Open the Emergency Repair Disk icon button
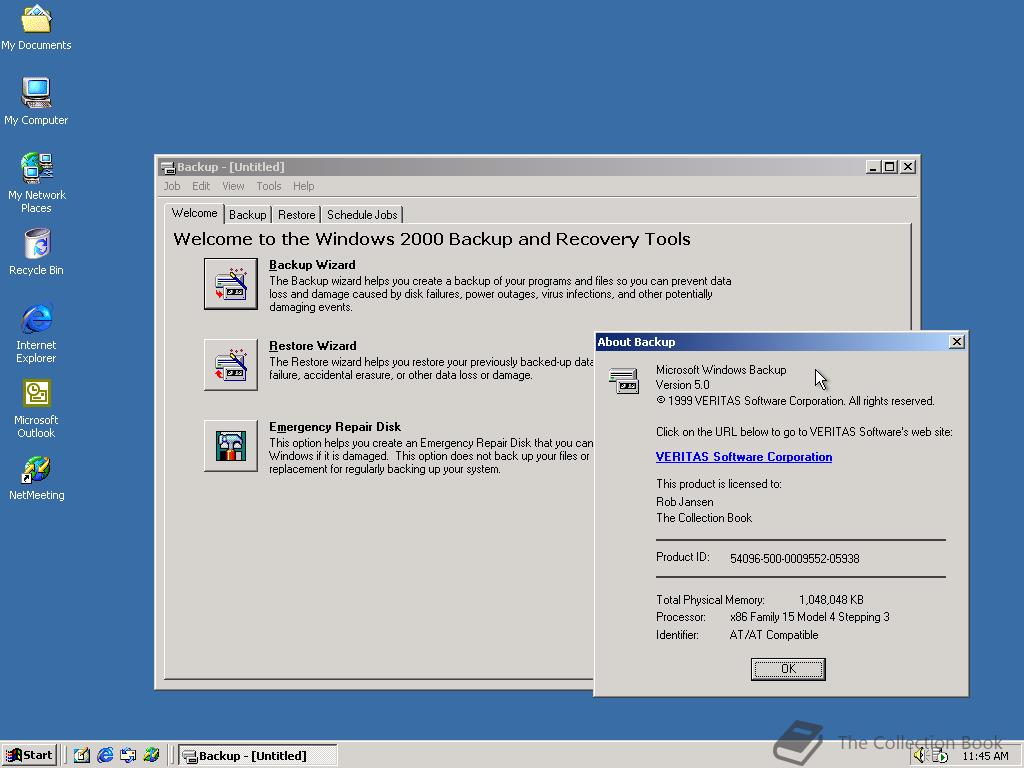 point(231,445)
